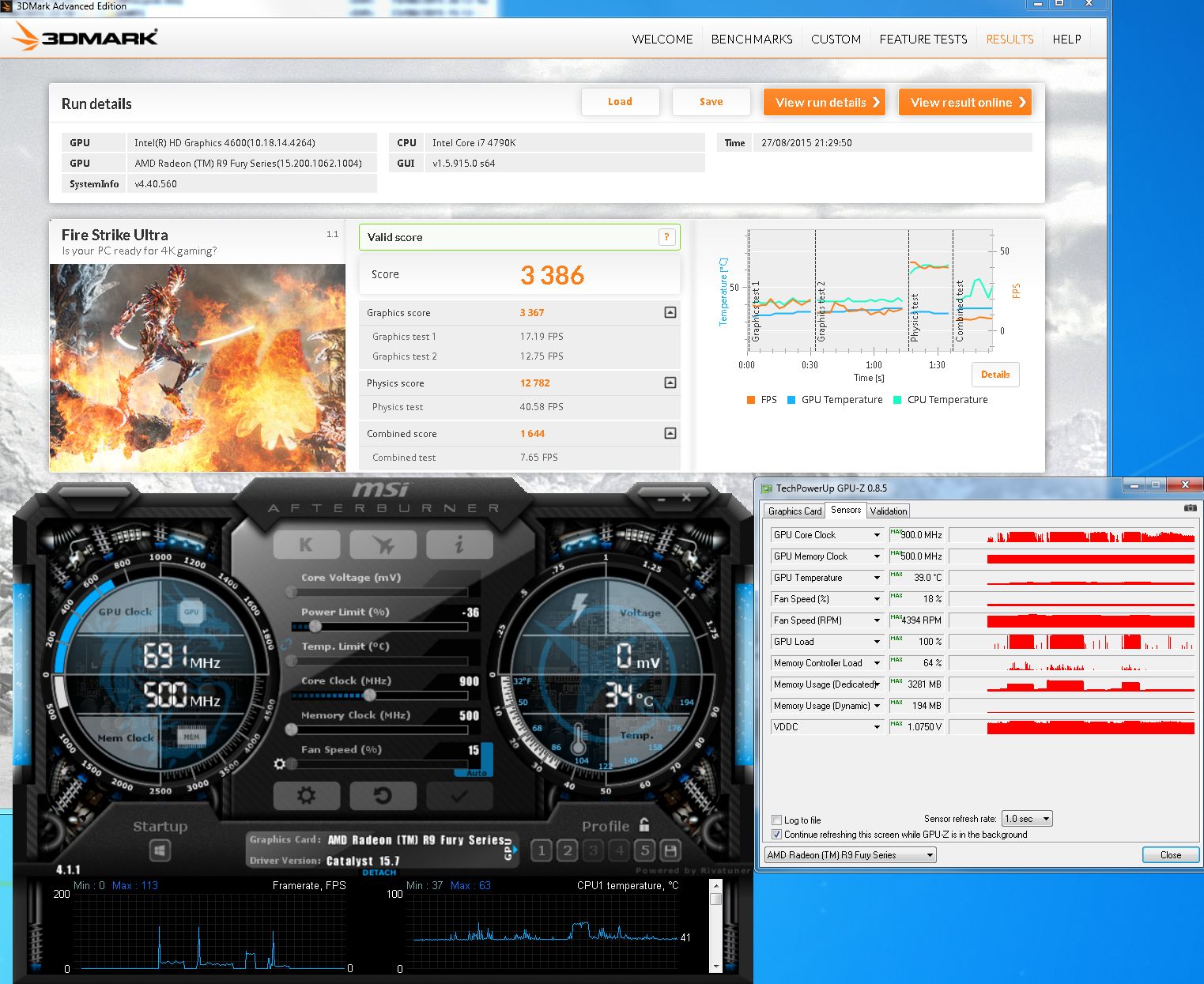Screen dimensions: 1204x984
Task: Select profile slot 4 in Afterburner
Action: pos(619,850)
